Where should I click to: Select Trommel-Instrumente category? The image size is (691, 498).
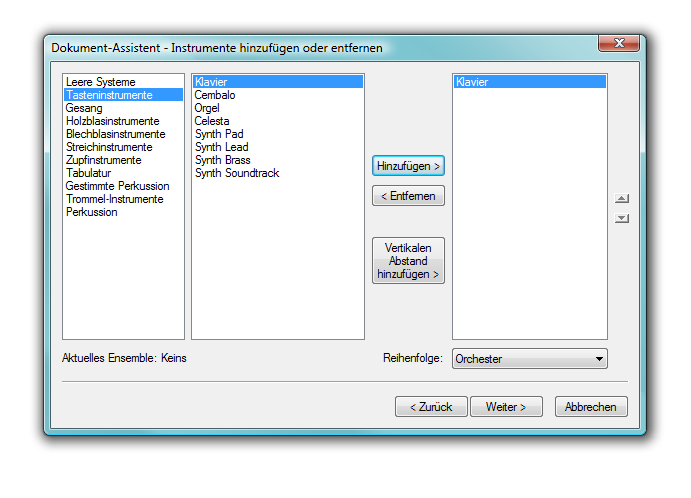coord(114,199)
